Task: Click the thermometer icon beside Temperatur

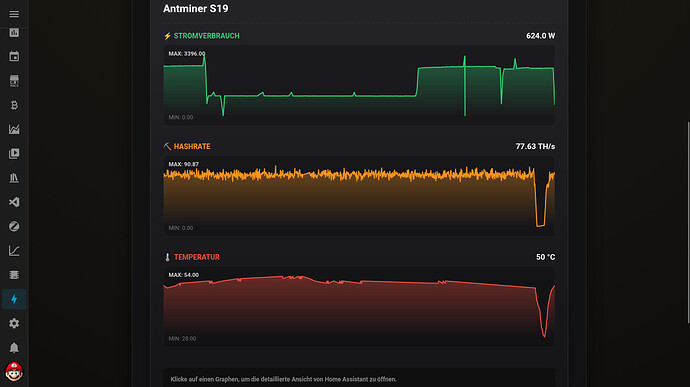Action: [x=167, y=257]
